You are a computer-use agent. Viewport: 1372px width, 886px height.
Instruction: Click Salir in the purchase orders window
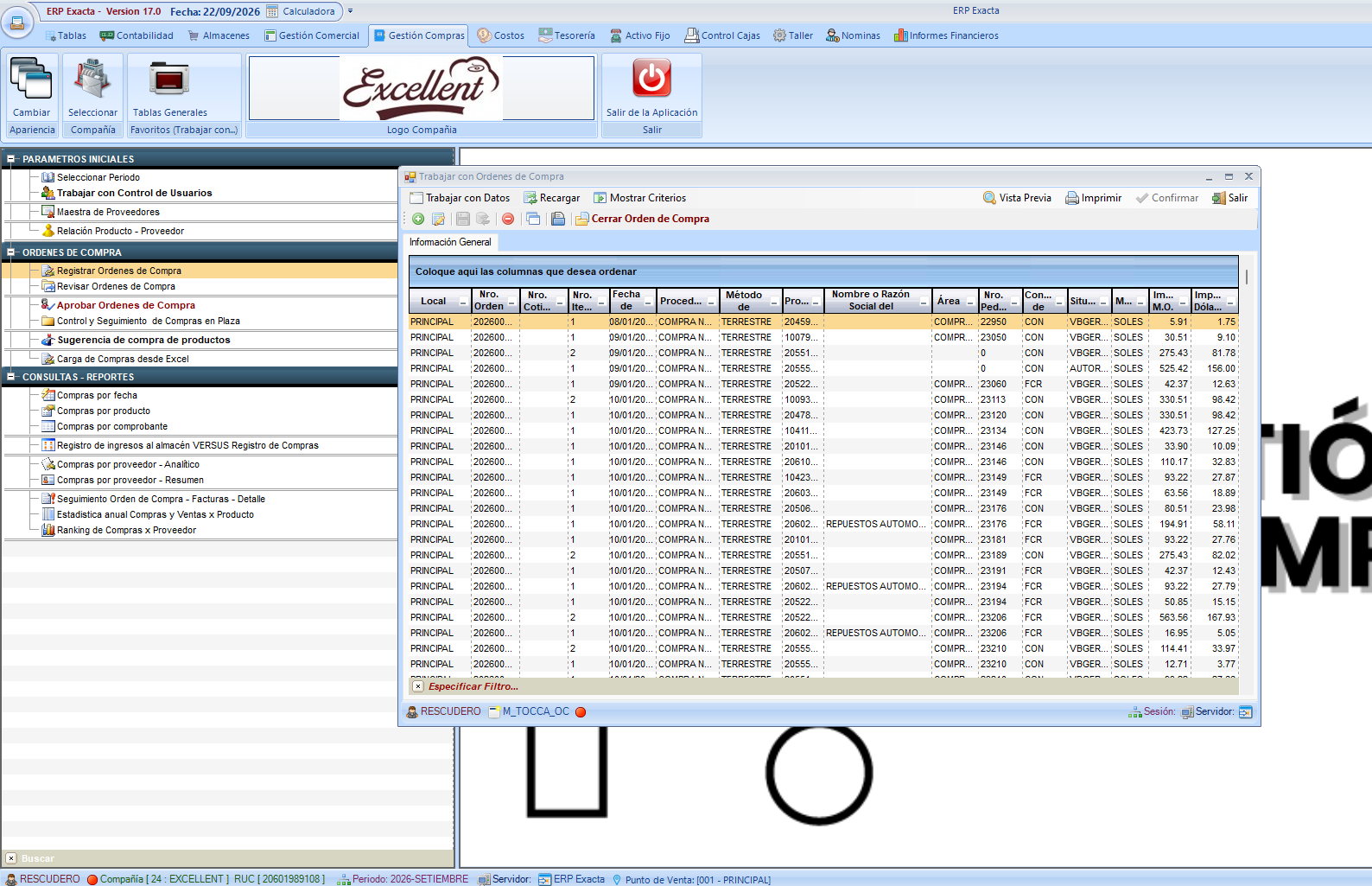[x=1230, y=198]
